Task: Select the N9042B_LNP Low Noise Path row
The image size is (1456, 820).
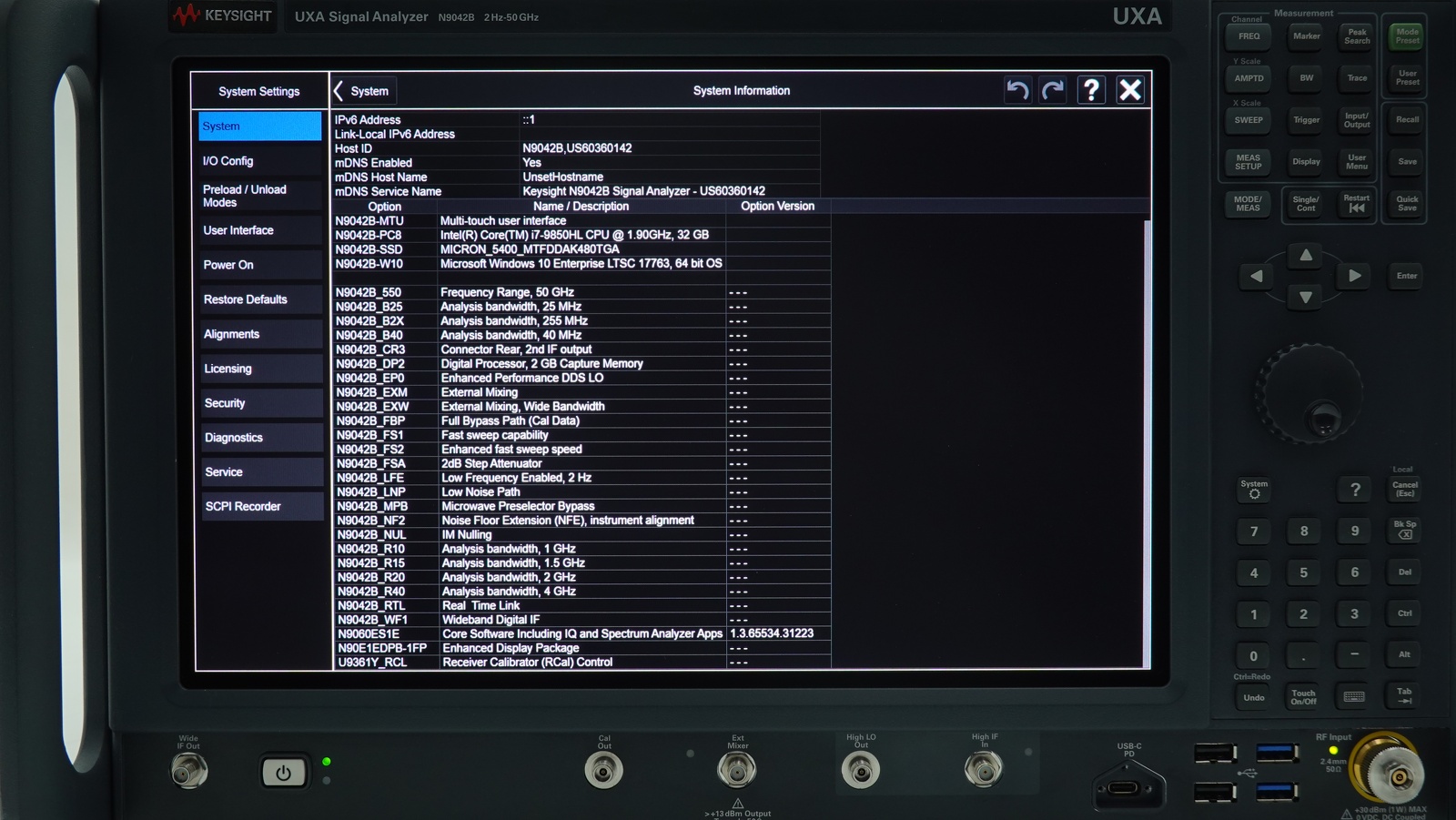Action: 581,492
